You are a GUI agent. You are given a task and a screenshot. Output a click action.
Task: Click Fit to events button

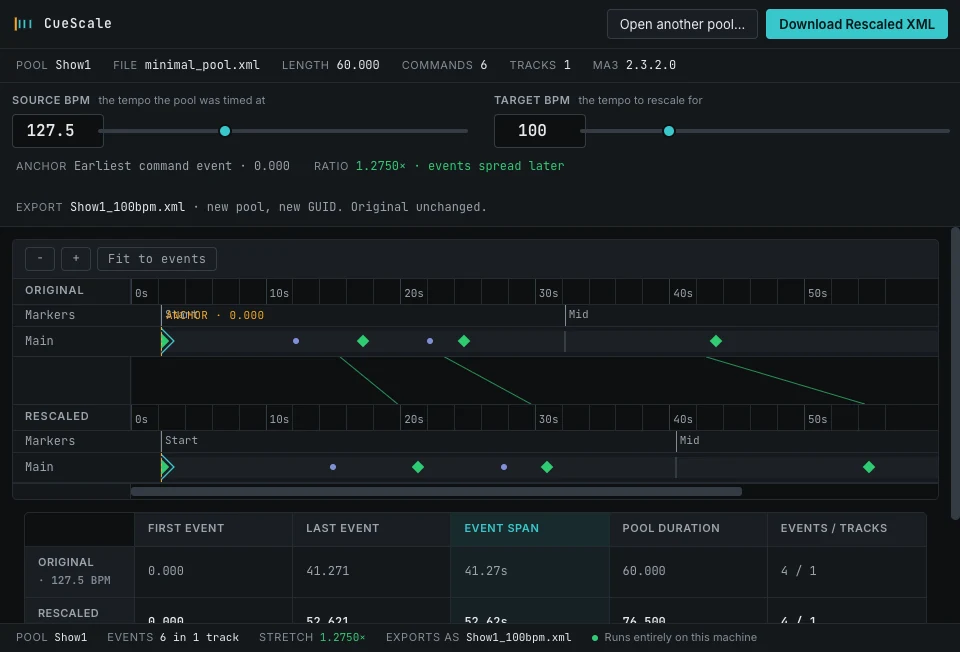157,258
